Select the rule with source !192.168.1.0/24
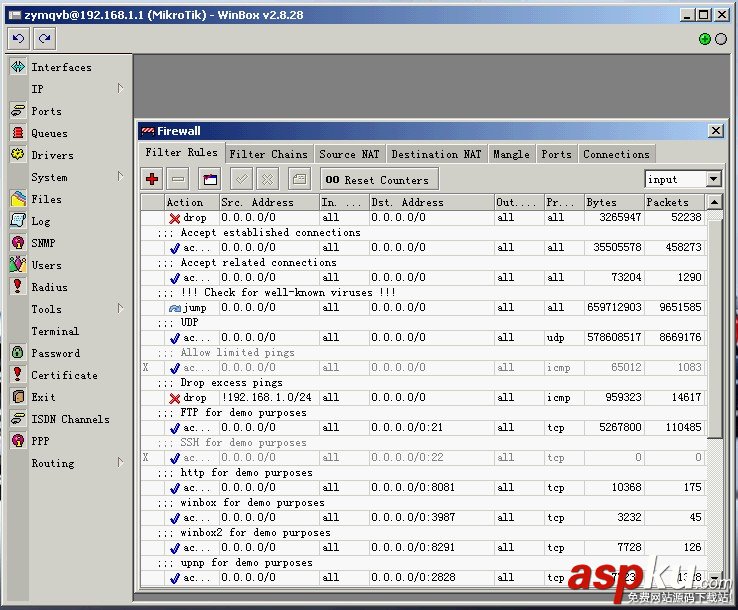Viewport: 738px width, 610px height. click(266, 398)
